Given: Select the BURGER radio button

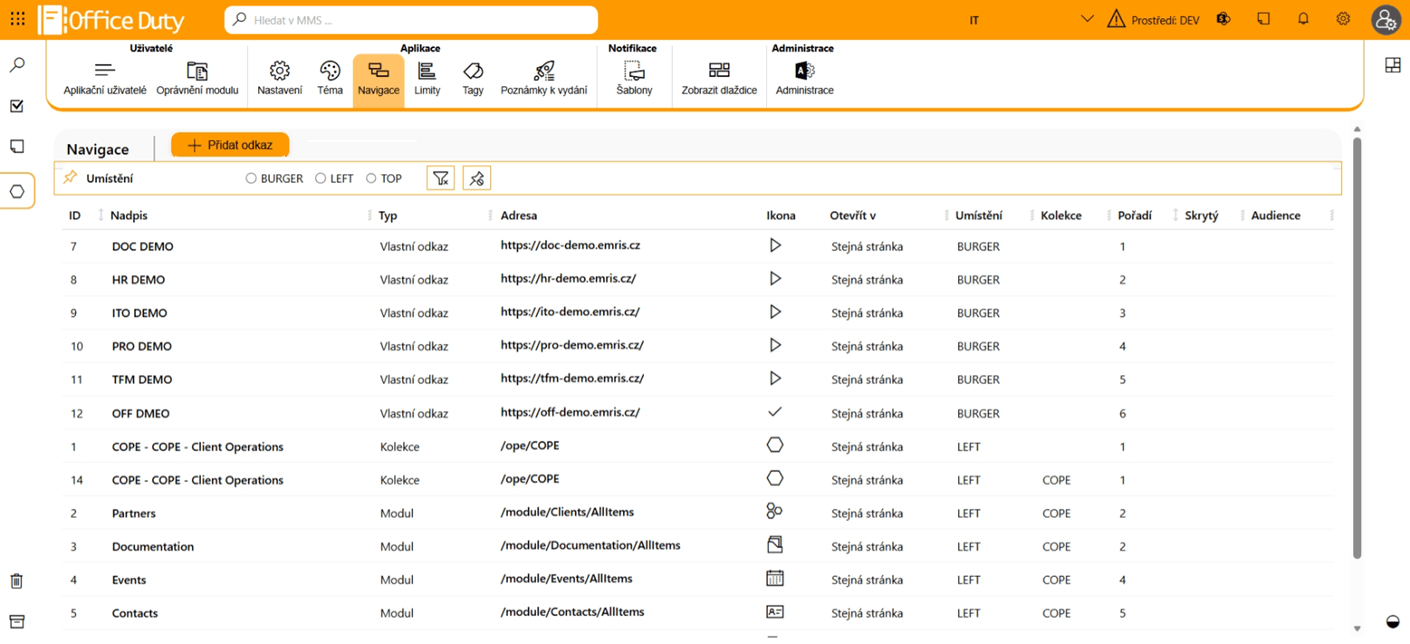Looking at the screenshot, I should pyautogui.click(x=251, y=179).
